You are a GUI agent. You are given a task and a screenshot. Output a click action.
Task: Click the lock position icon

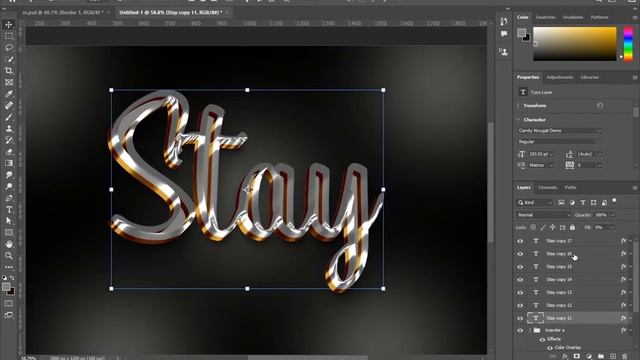(x=553, y=227)
